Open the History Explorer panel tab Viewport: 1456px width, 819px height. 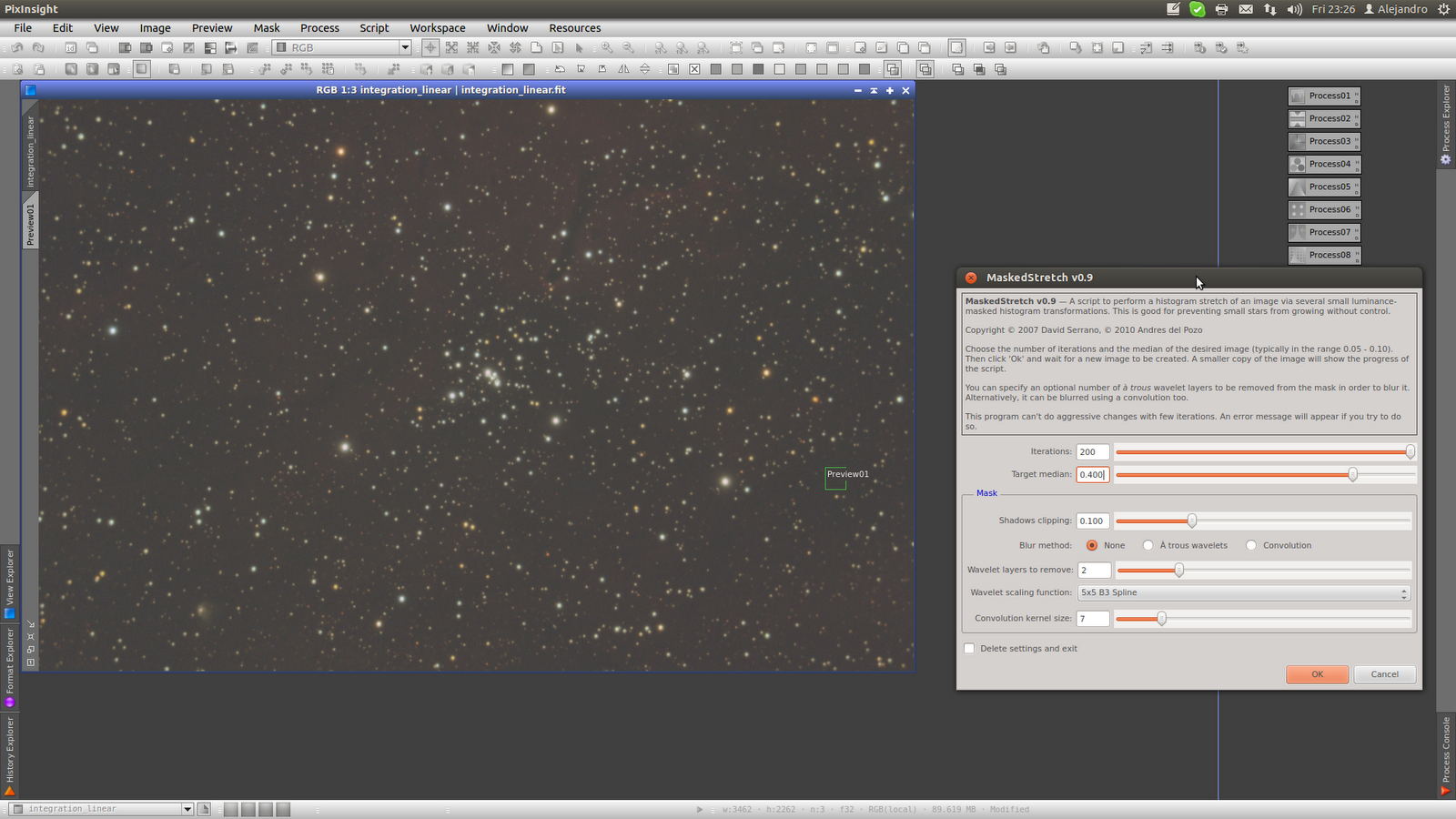[10, 754]
